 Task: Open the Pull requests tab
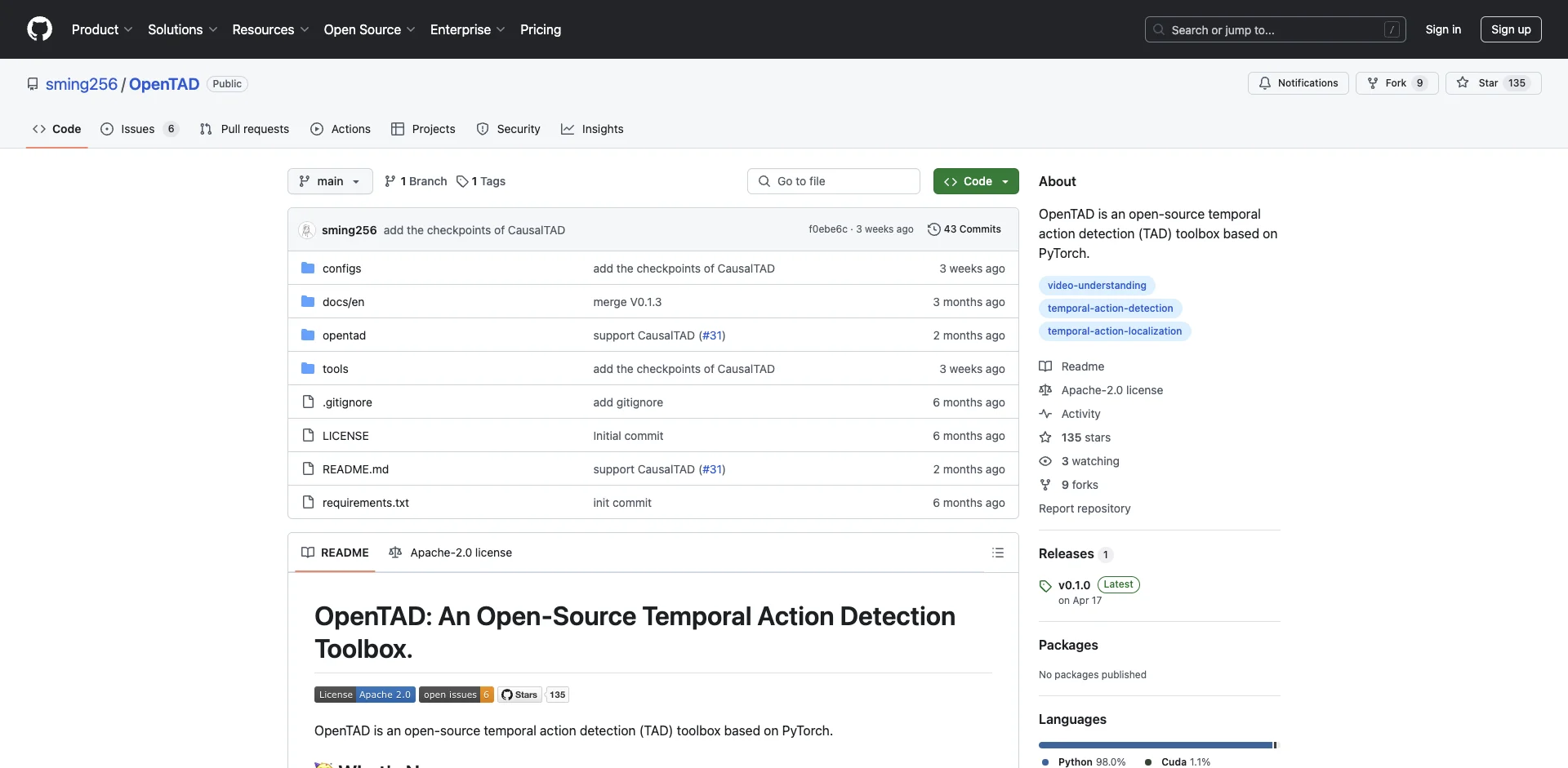(244, 129)
